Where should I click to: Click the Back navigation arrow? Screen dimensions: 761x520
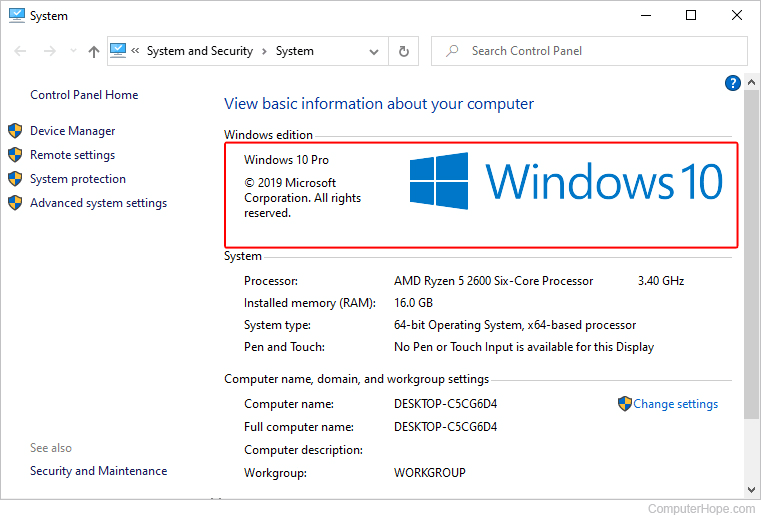point(20,51)
